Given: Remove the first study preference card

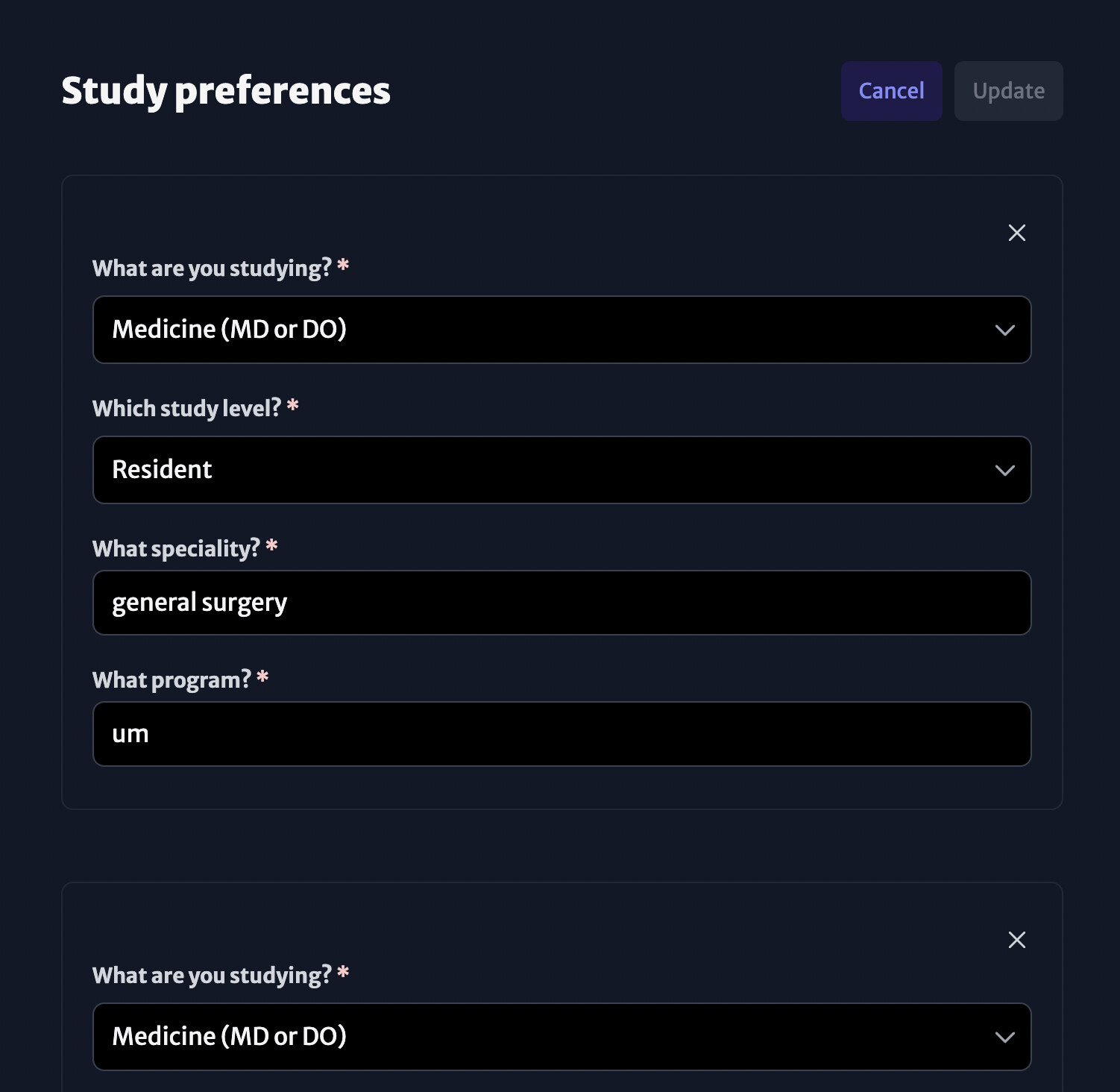Looking at the screenshot, I should [1016, 233].
